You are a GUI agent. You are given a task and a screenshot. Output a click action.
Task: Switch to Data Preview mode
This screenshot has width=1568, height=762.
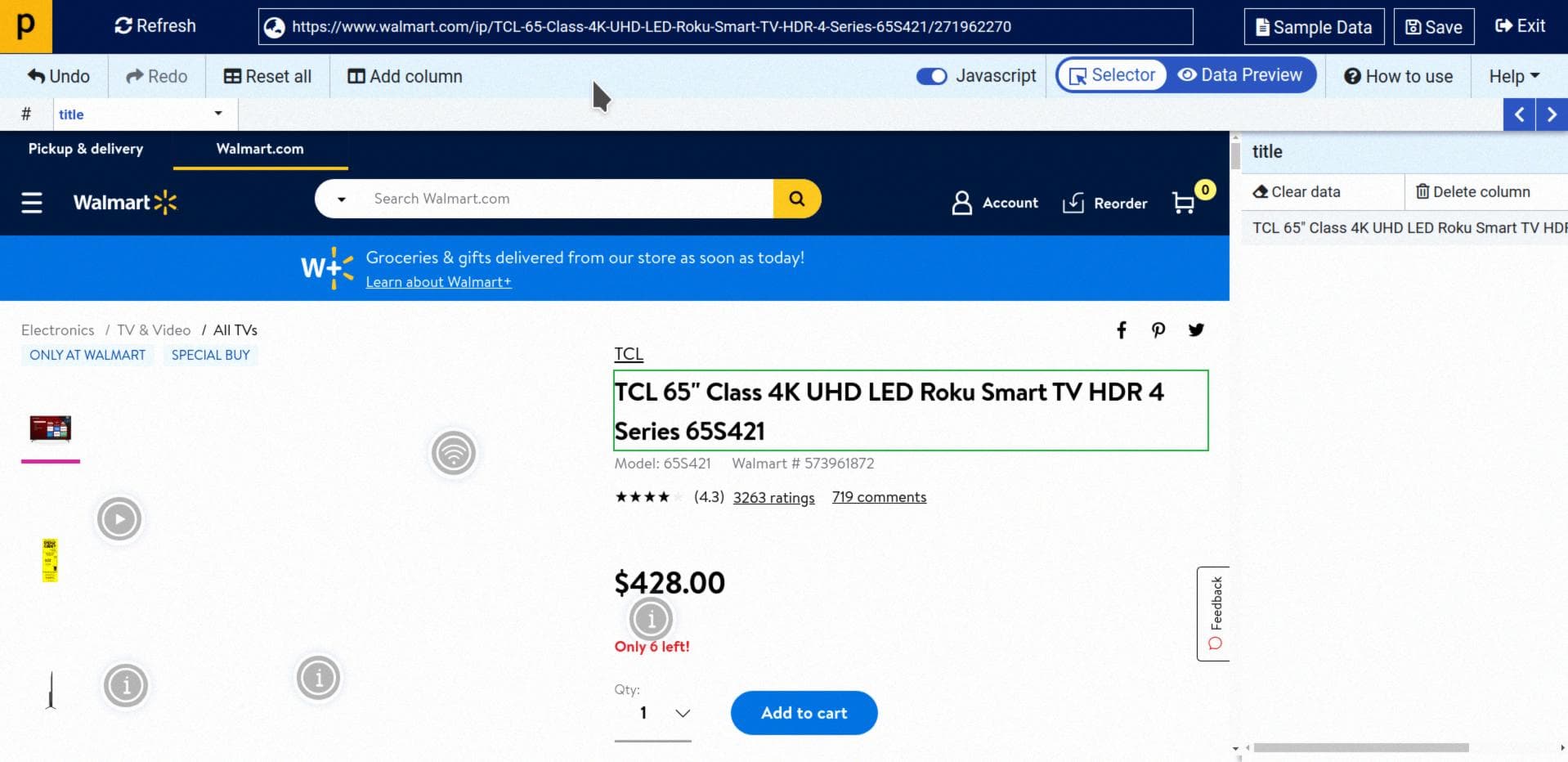[1241, 75]
